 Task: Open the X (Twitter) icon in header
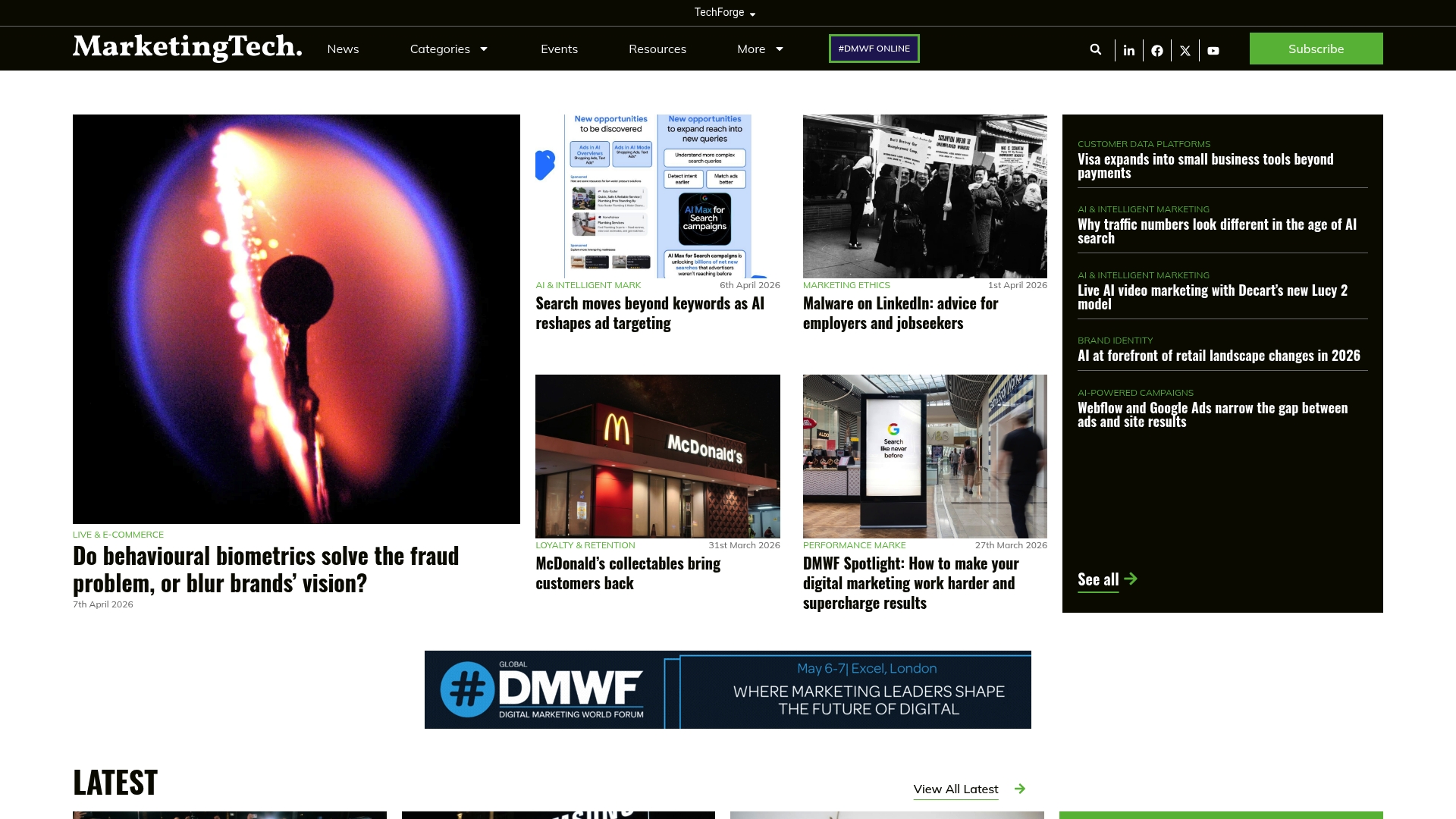pos(1185,51)
